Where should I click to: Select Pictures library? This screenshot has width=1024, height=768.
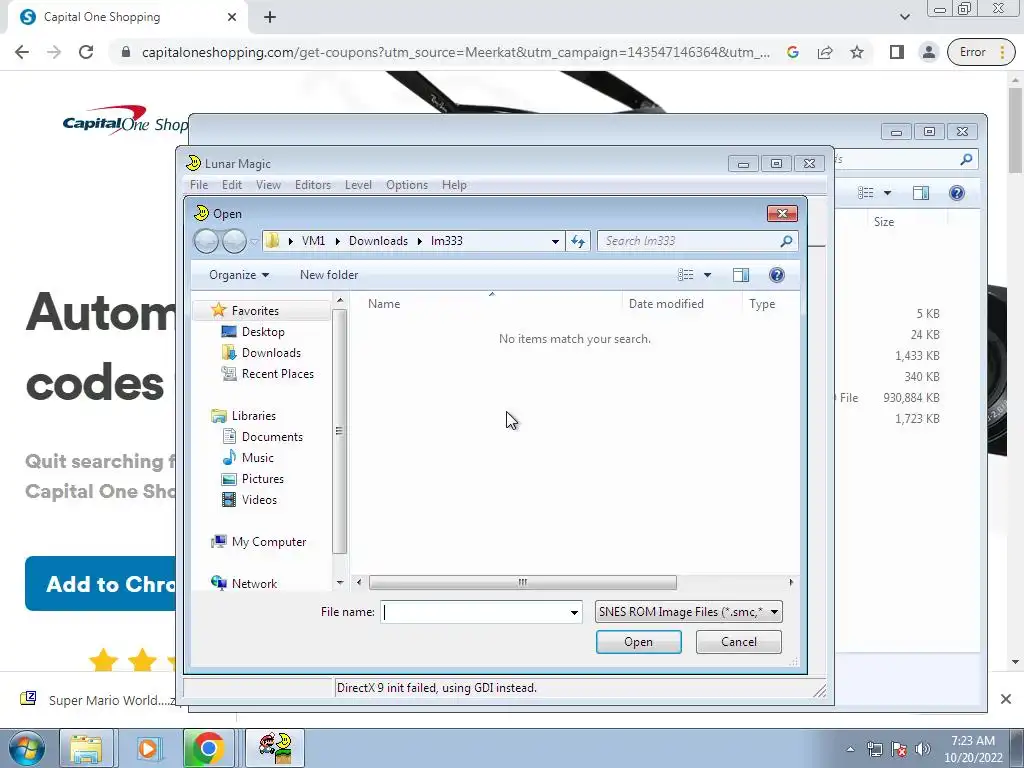pyautogui.click(x=263, y=478)
